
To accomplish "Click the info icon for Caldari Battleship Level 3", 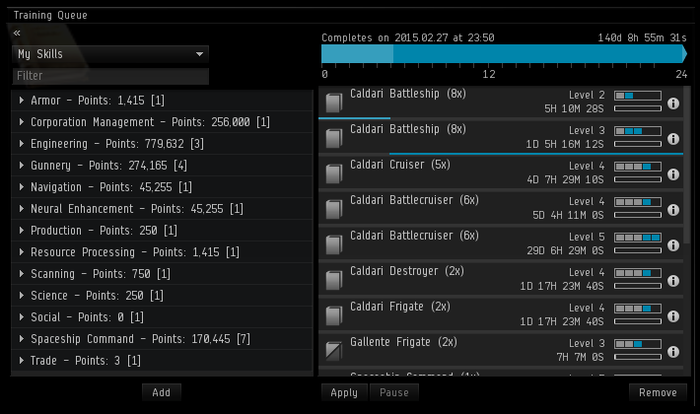I will coord(673,139).
